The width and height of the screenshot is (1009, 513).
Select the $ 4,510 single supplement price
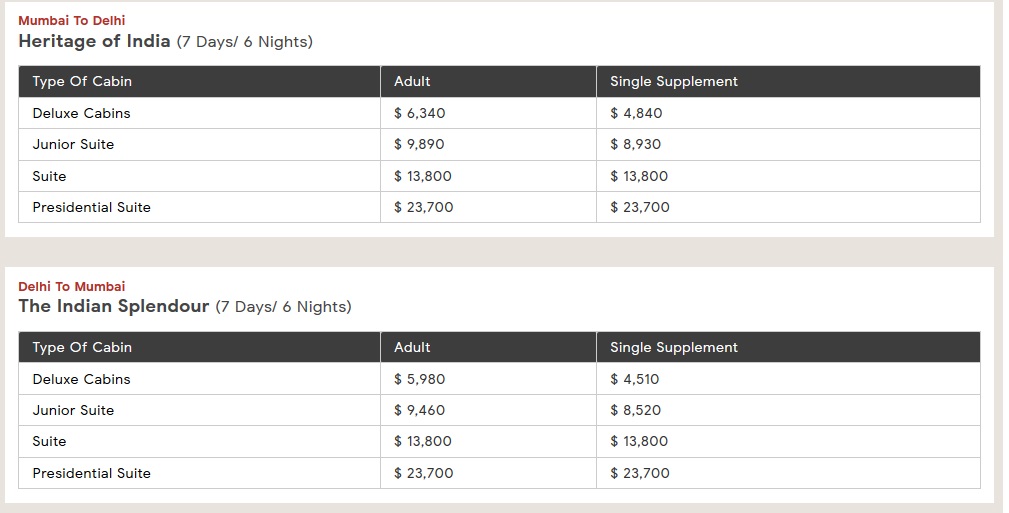point(635,379)
